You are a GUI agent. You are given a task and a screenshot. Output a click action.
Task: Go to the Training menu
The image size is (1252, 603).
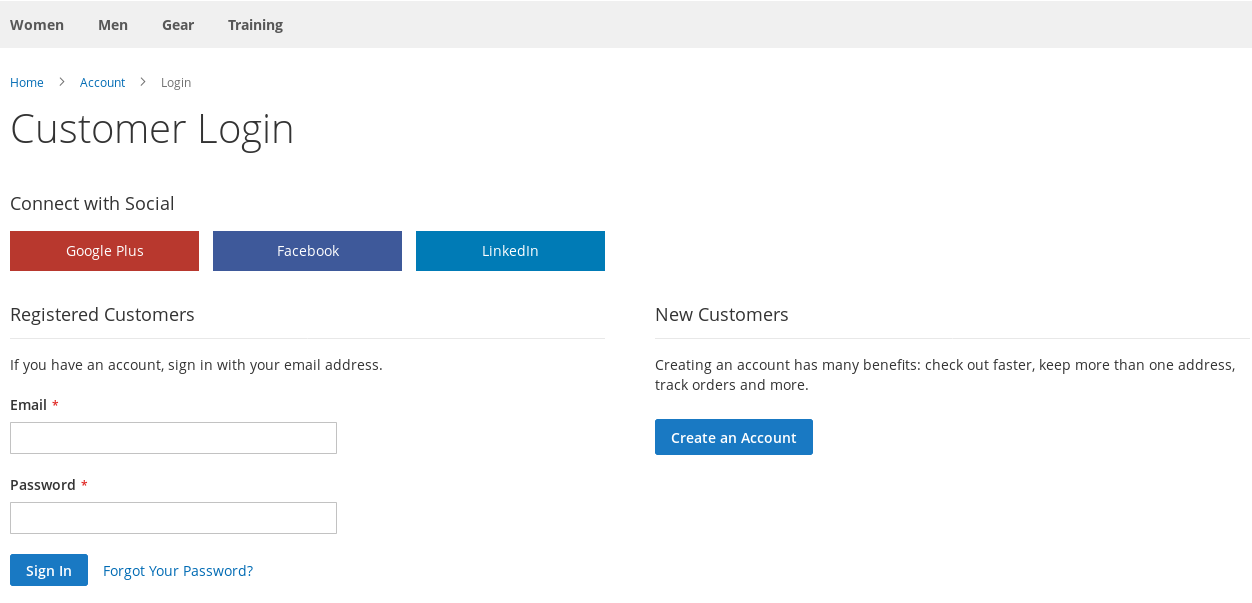coord(255,25)
